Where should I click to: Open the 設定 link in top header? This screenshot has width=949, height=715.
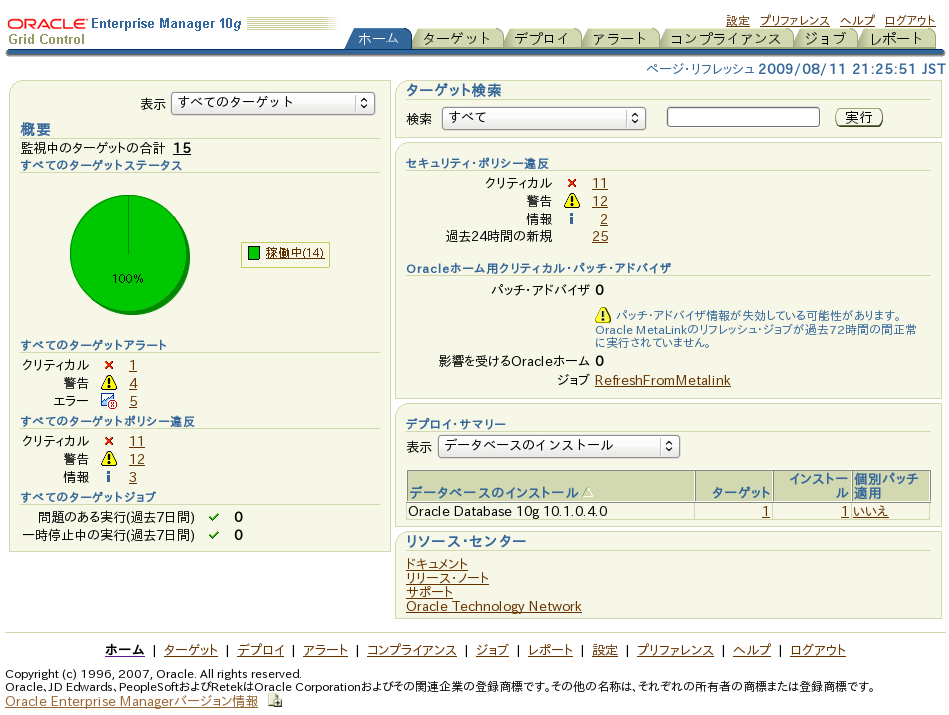(738, 21)
